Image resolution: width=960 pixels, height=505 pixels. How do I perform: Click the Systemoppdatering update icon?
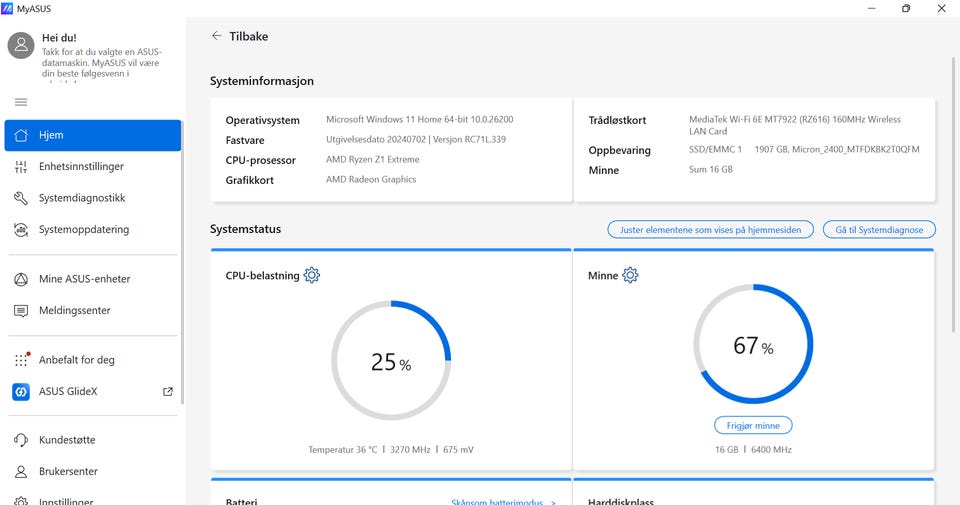pyautogui.click(x=21, y=230)
